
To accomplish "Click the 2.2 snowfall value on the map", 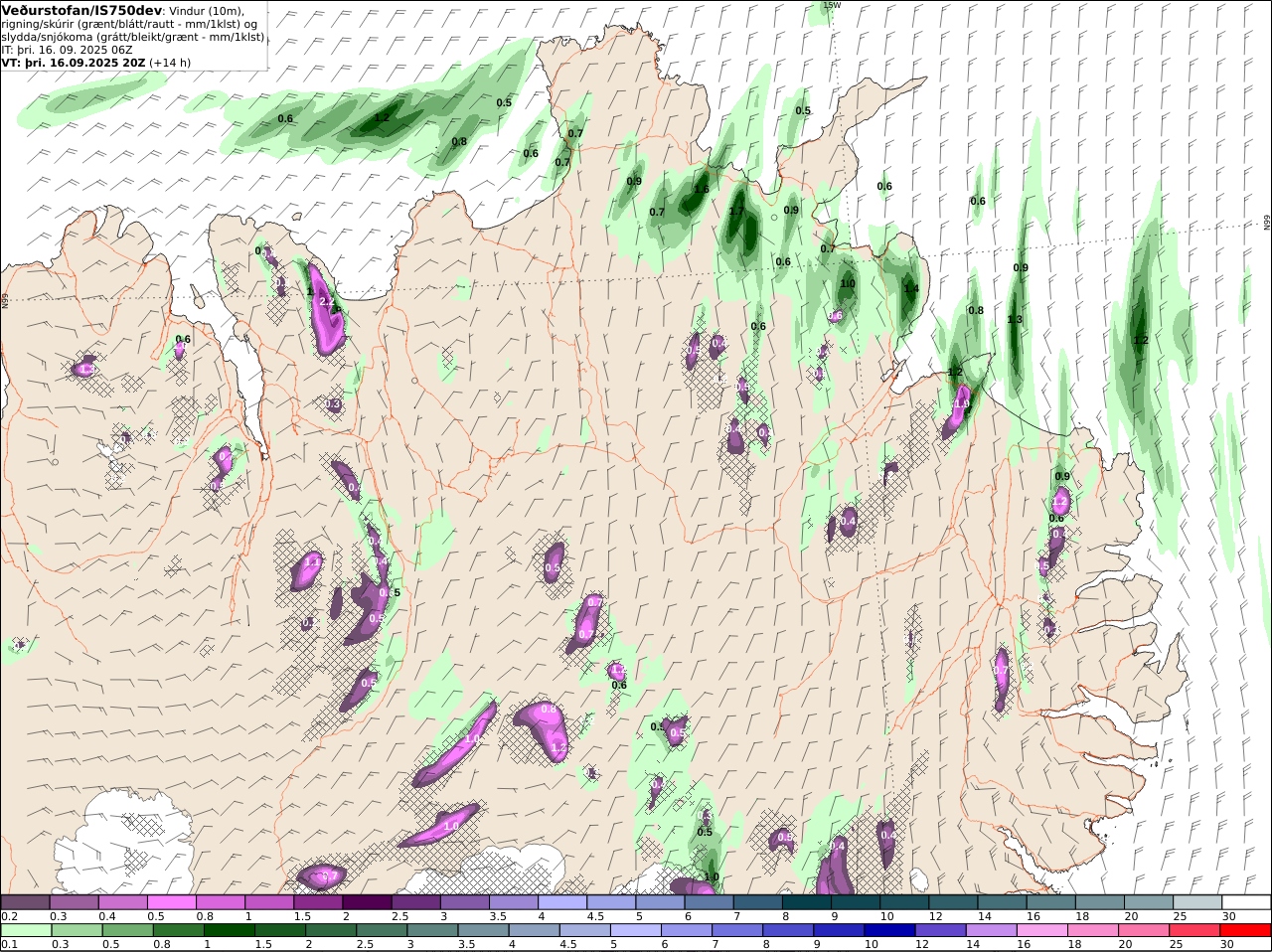I will 326,301.
